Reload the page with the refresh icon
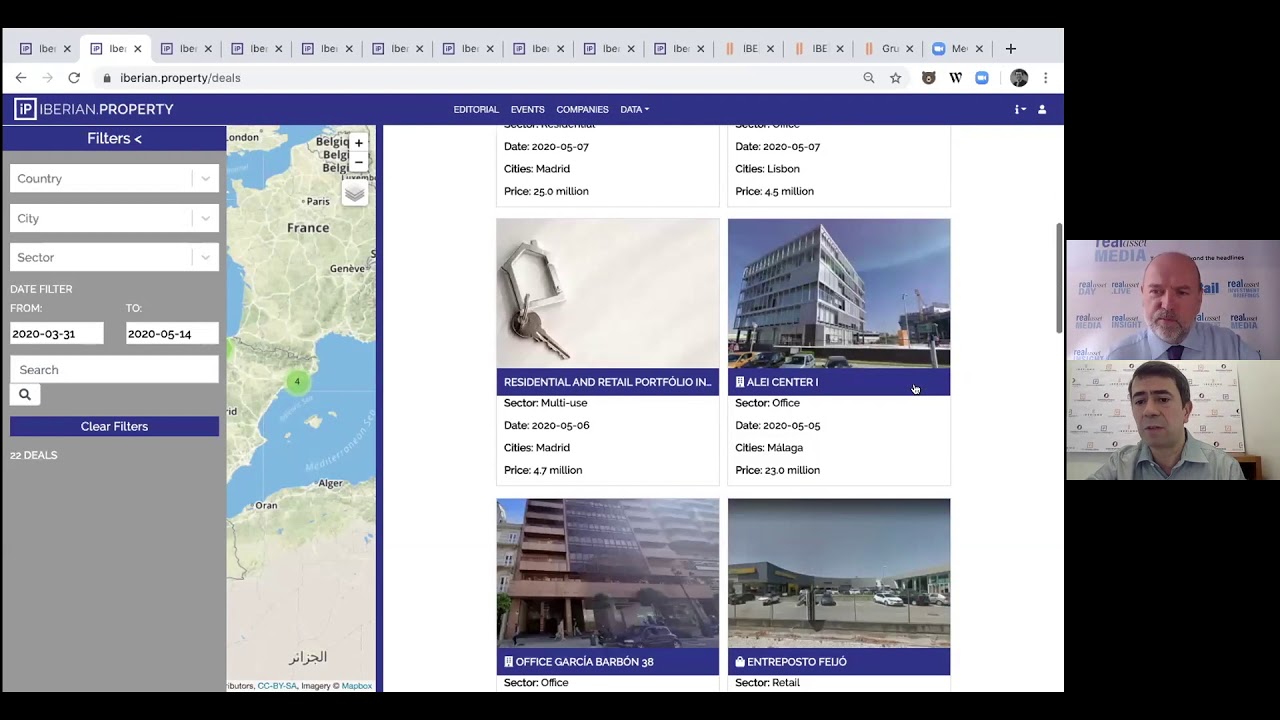The height and width of the screenshot is (720, 1280). click(x=74, y=78)
